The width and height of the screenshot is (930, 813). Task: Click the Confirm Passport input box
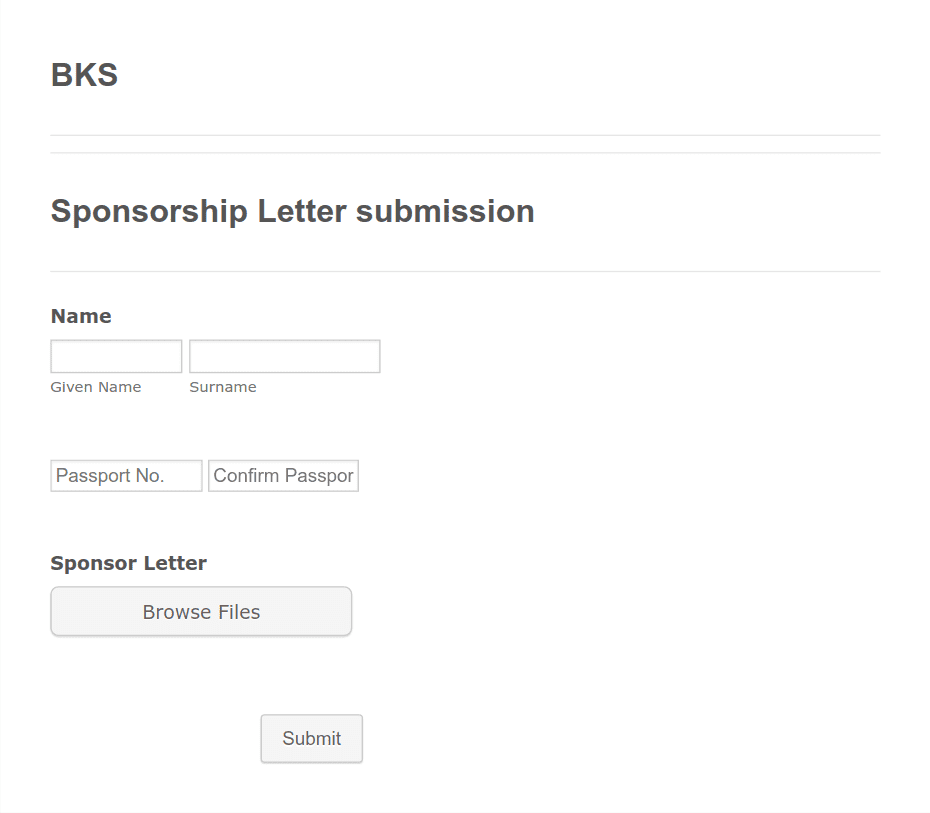coord(283,476)
